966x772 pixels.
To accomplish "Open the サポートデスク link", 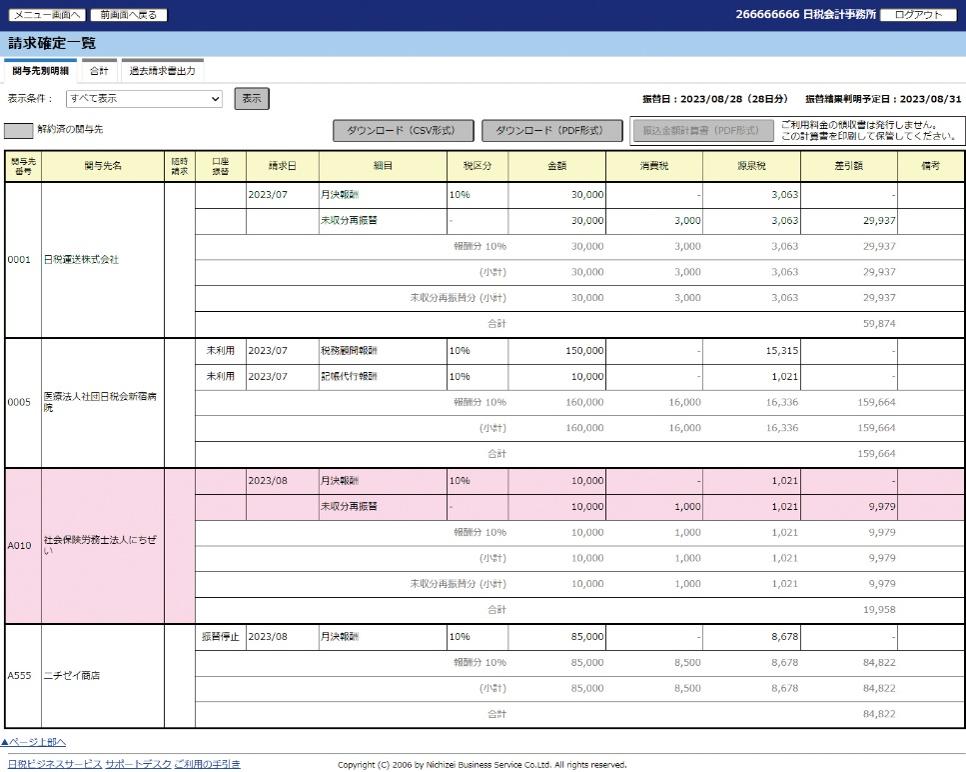I will (137, 764).
